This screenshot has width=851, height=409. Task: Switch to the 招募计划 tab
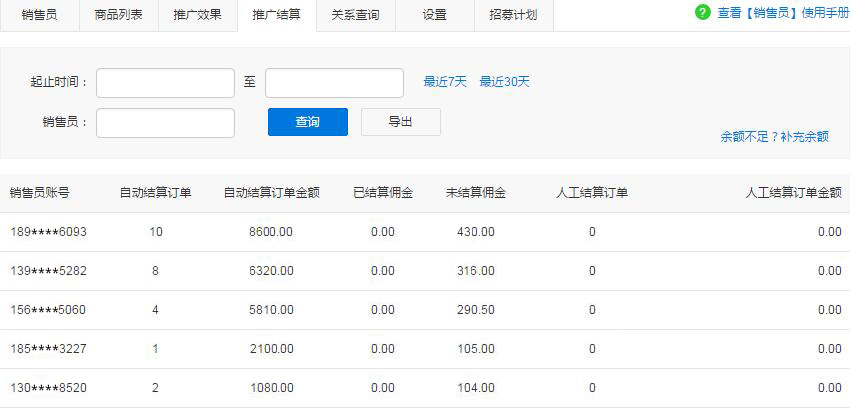(x=513, y=15)
